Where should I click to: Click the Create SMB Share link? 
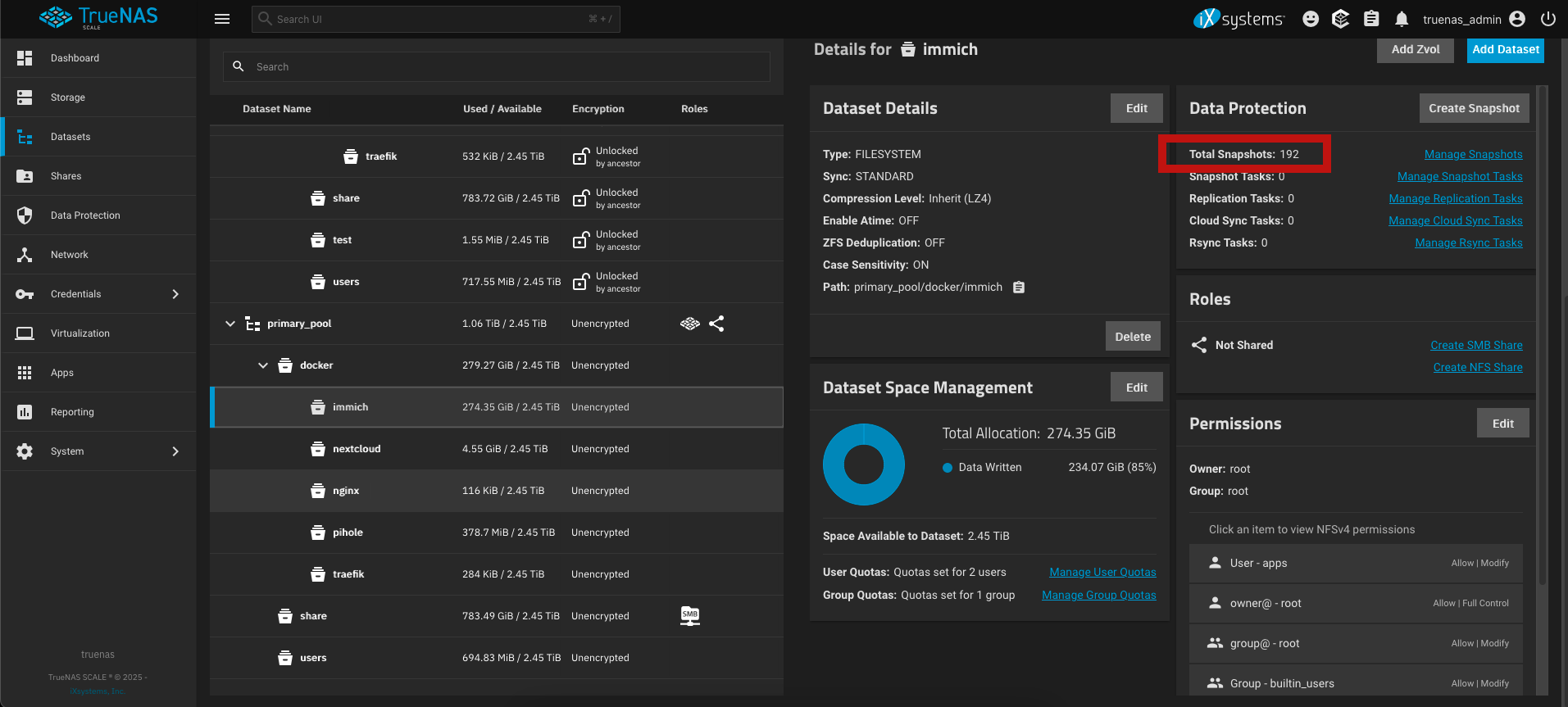click(x=1477, y=345)
